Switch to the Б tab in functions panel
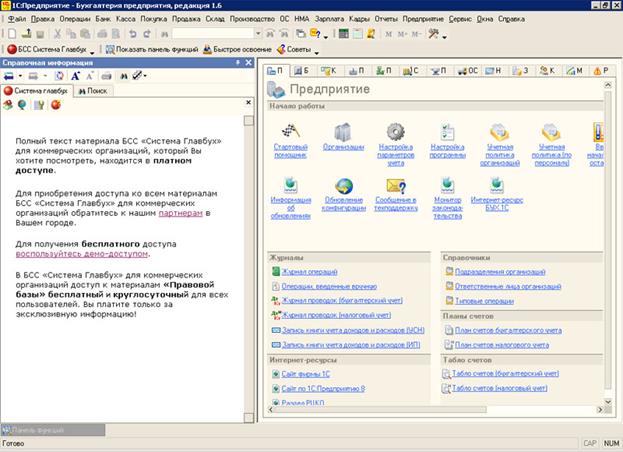The image size is (623, 452). 302,71
